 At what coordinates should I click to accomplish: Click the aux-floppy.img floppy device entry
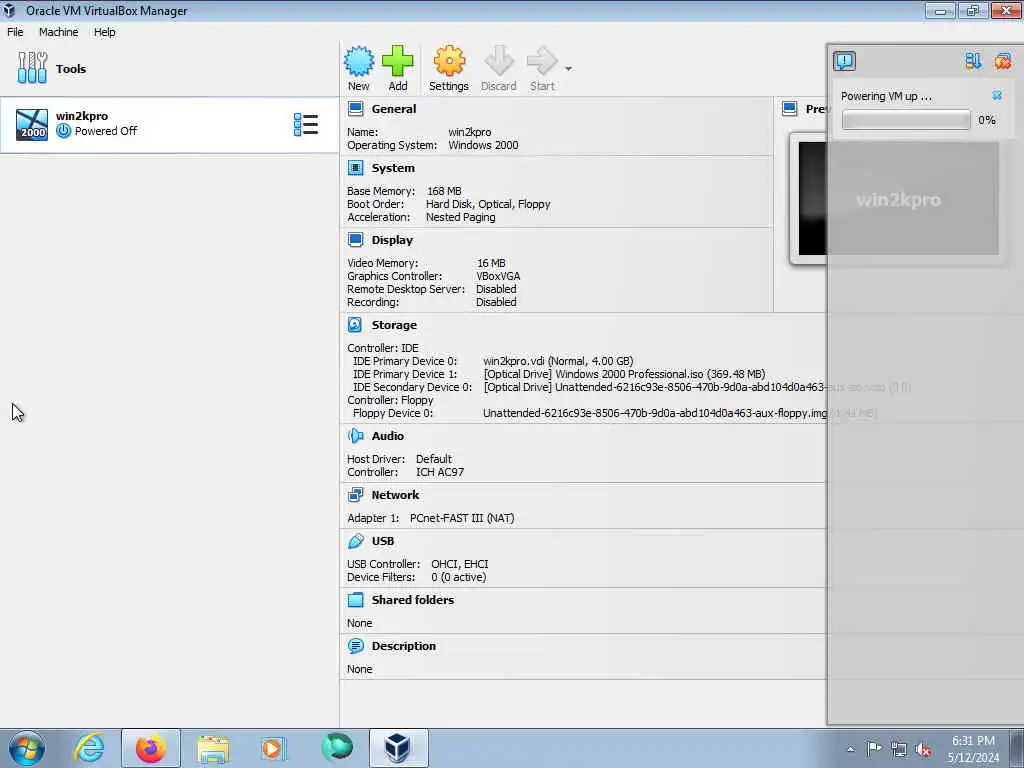tap(679, 413)
